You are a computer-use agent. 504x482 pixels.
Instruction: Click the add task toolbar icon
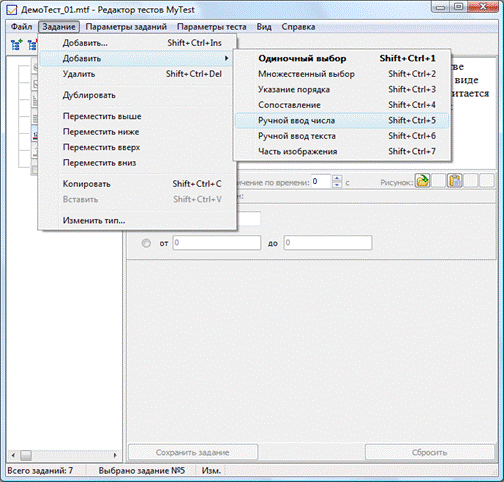pos(16,44)
